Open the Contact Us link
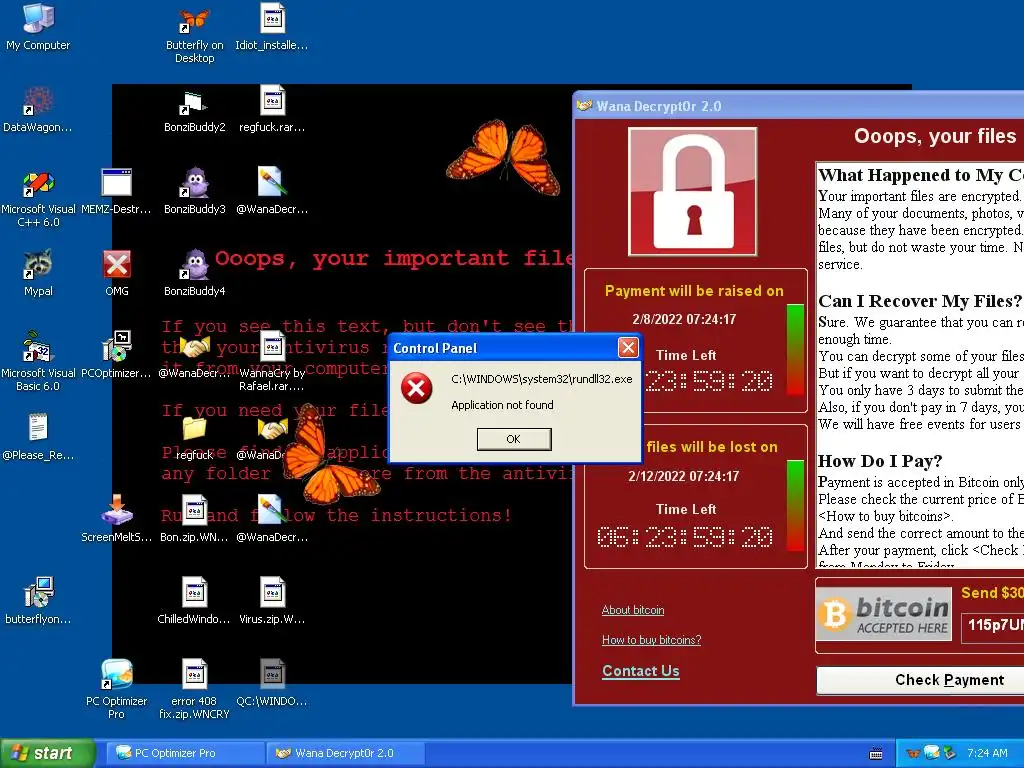The height and width of the screenshot is (768, 1024). 641,671
